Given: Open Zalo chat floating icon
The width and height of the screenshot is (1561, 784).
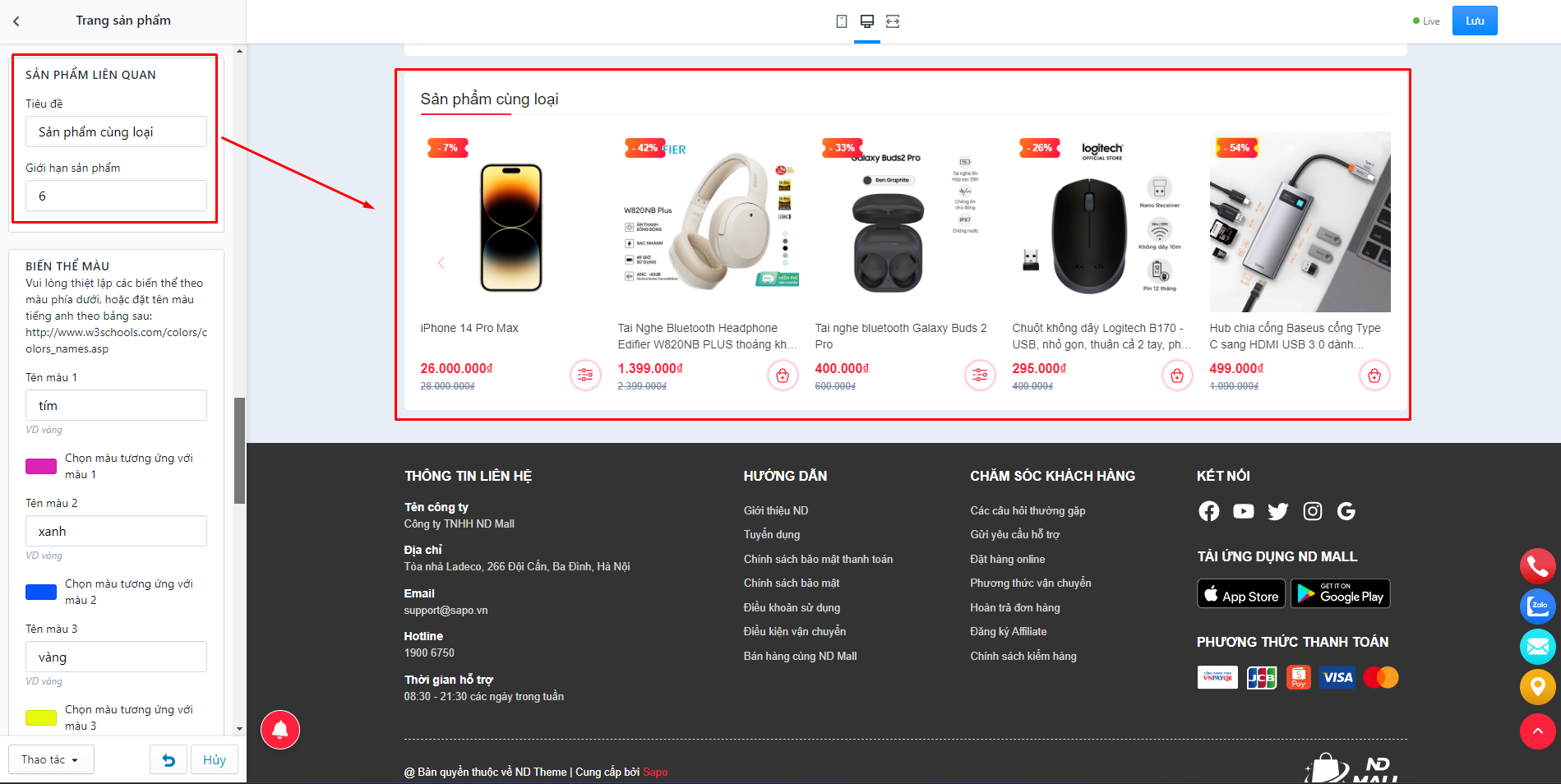Looking at the screenshot, I should pos(1538,606).
